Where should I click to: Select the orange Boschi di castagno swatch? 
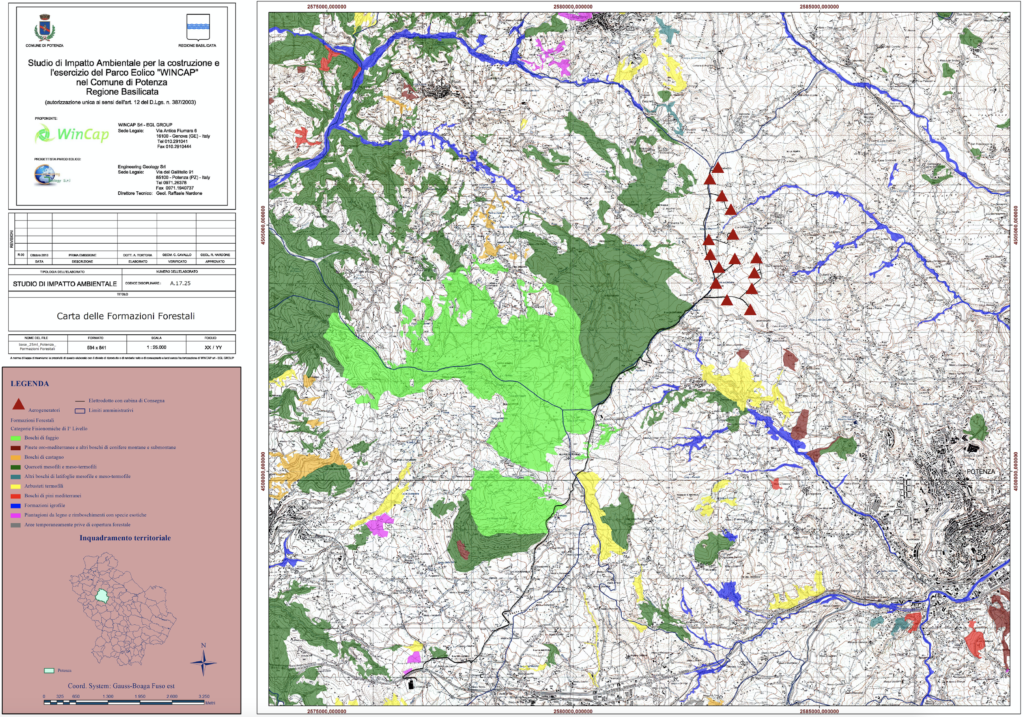point(15,457)
